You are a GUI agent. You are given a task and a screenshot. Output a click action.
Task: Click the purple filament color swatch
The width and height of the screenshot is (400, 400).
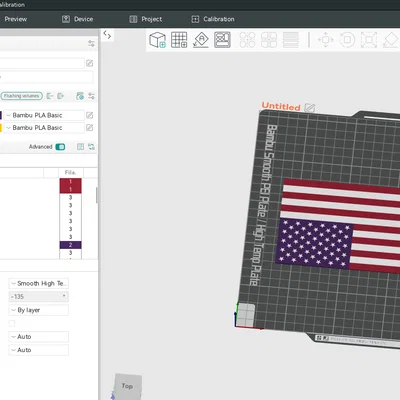click(1, 115)
